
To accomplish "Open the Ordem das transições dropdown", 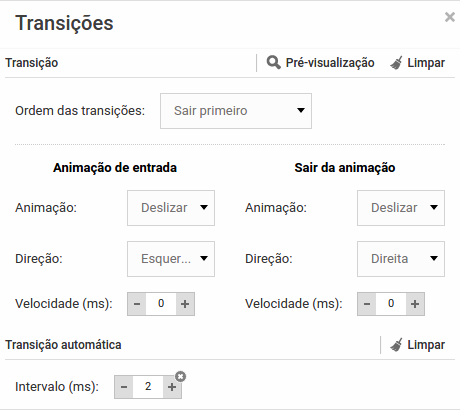I will [236, 111].
